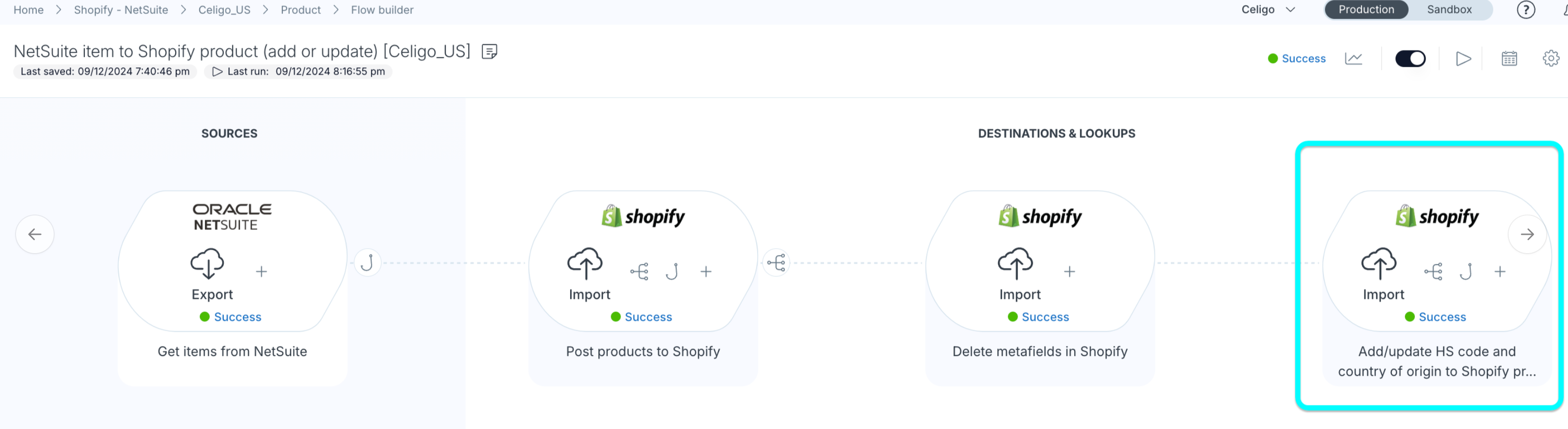Image resolution: width=1568 pixels, height=429 pixels.
Task: Click Shopify logo in Add/update HS code bubble
Action: [1437, 216]
